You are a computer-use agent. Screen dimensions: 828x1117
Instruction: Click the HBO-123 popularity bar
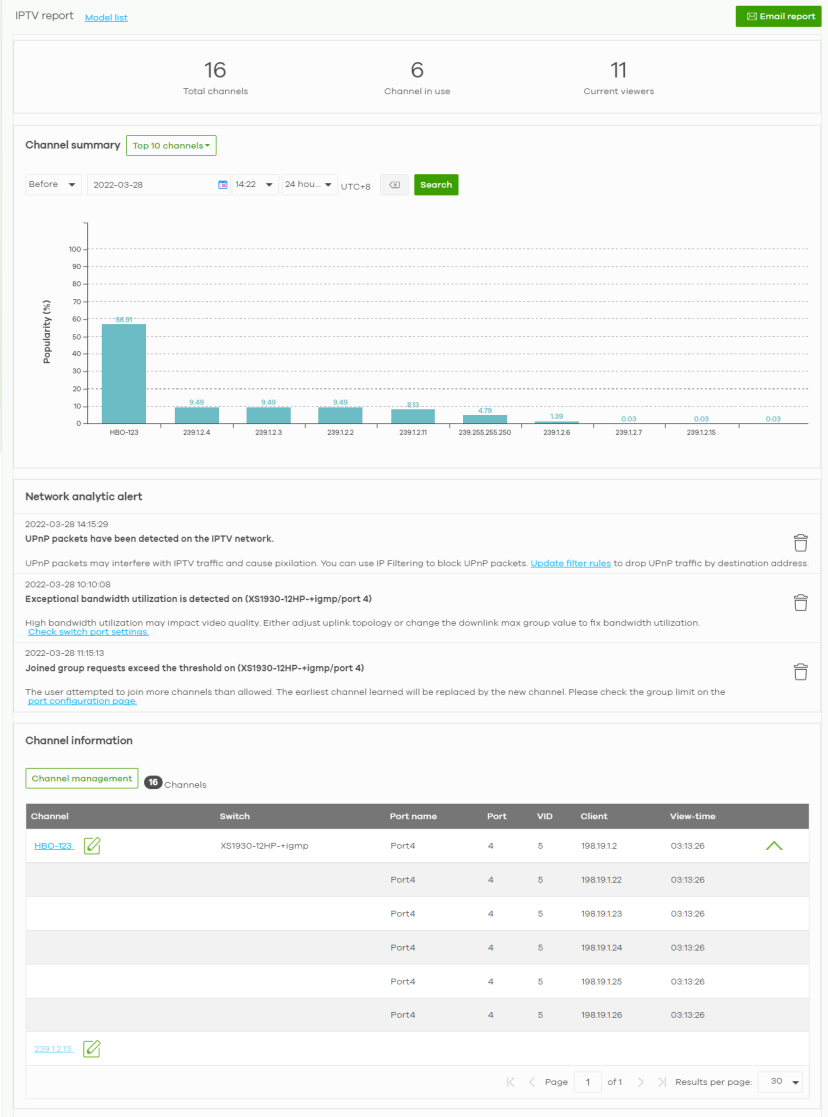click(124, 372)
